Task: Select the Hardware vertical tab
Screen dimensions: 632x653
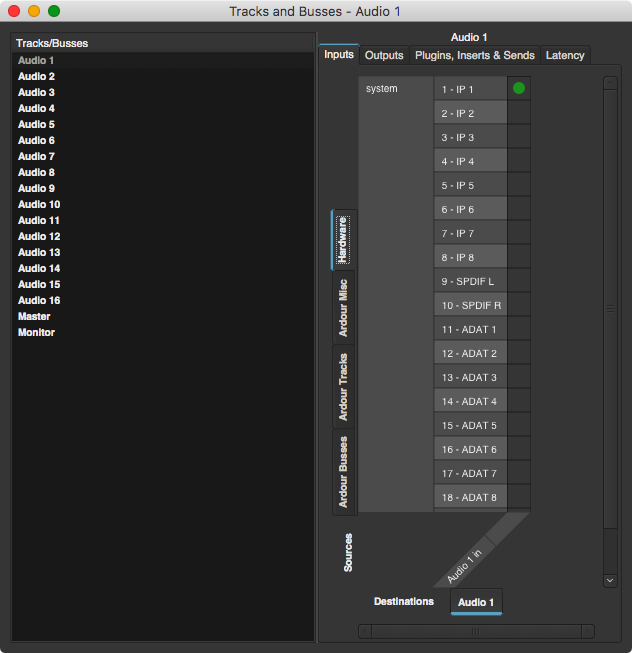Action: click(x=343, y=240)
